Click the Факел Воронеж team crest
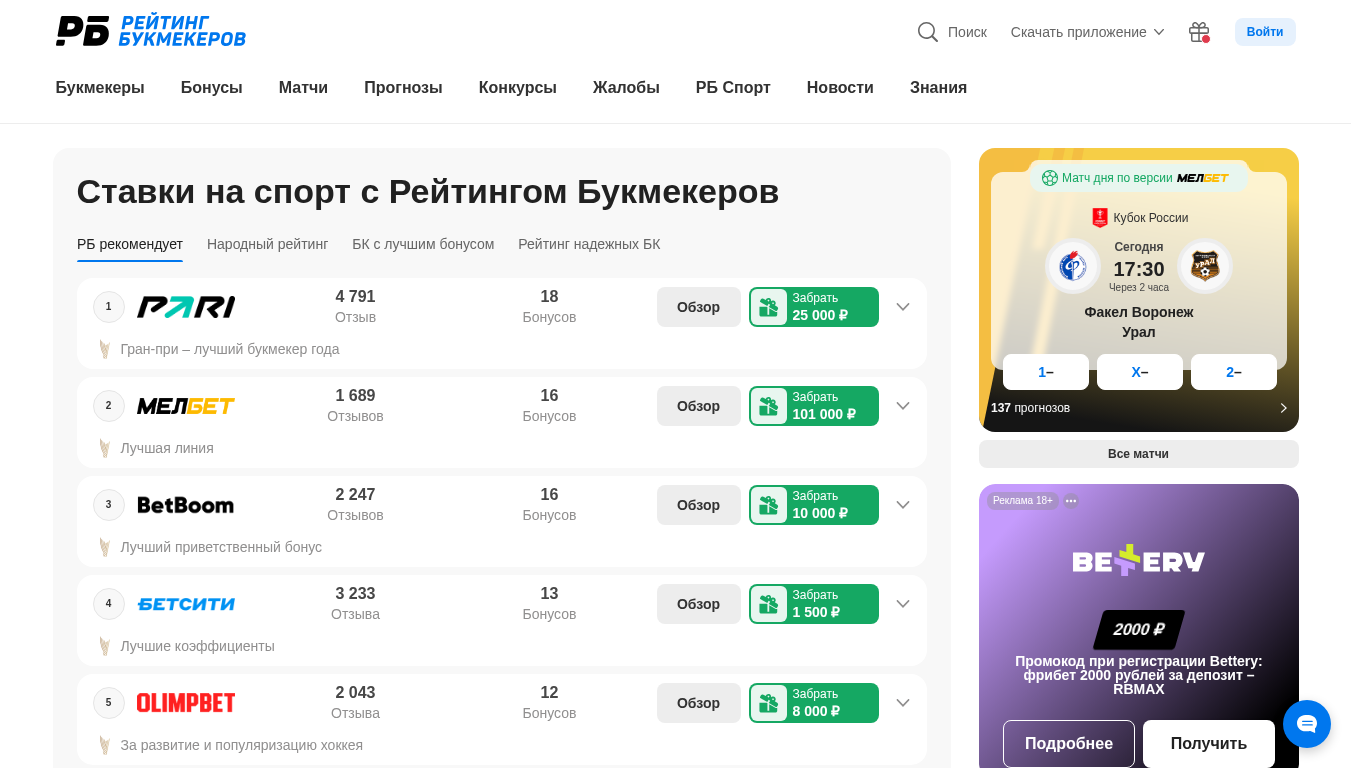Viewport: 1366px width, 768px height. pos(1073,266)
